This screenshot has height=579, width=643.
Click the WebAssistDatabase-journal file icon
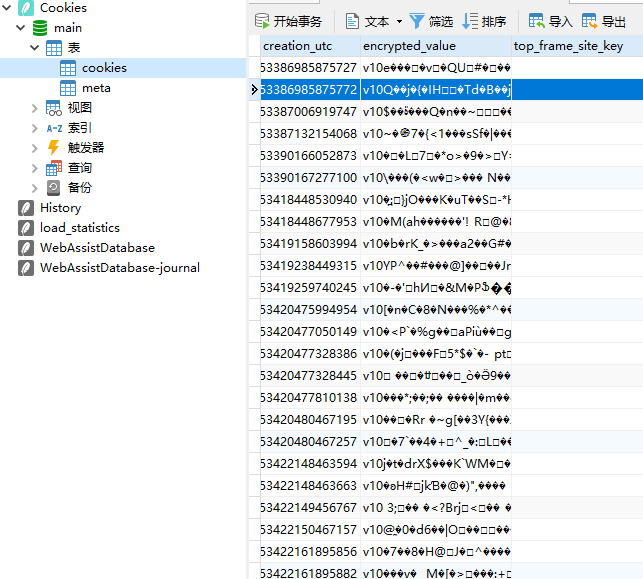click(26, 268)
